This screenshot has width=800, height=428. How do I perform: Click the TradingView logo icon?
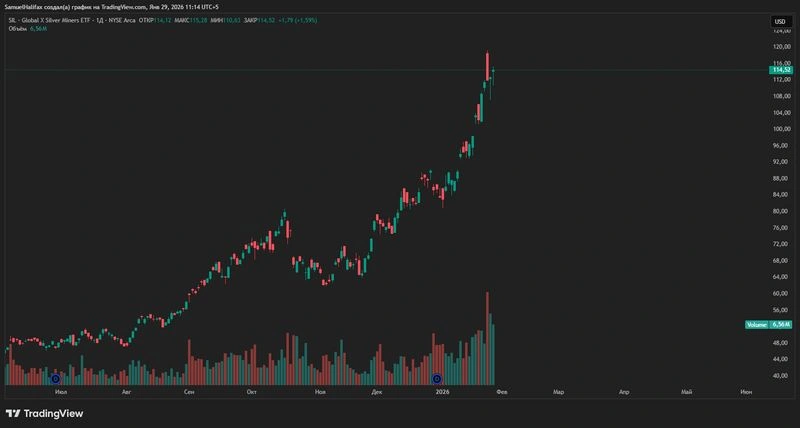click(13, 414)
